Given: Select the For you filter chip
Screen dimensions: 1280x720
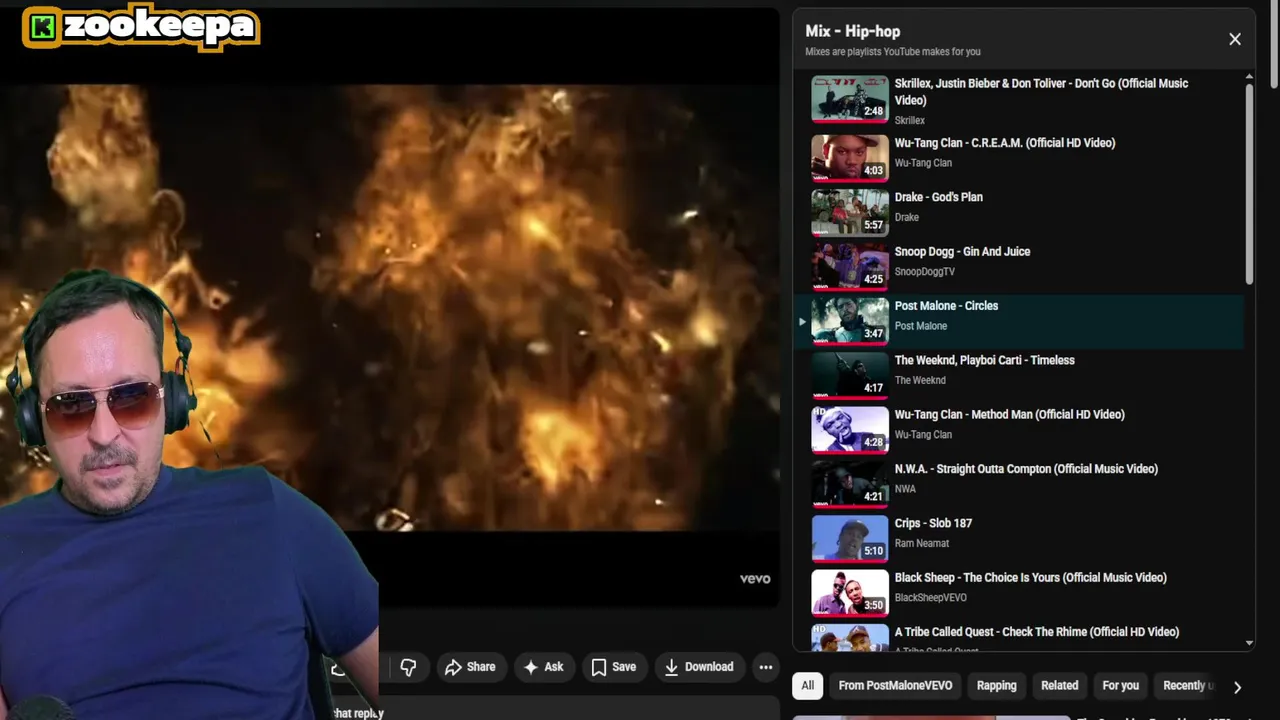Looking at the screenshot, I should (1120, 685).
